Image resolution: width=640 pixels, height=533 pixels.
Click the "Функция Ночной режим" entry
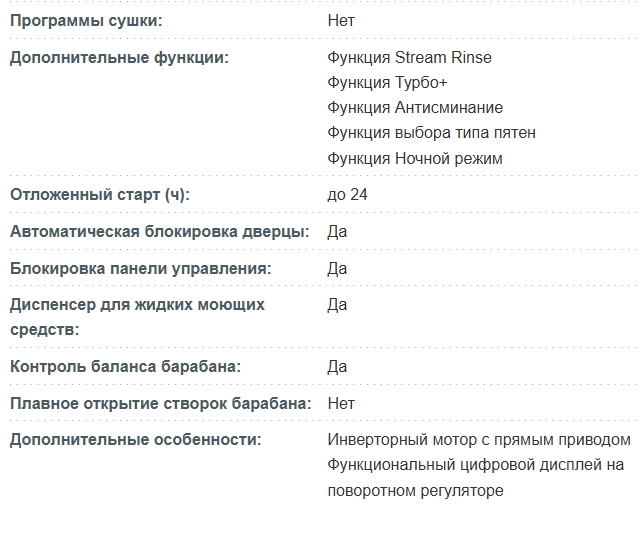point(415,158)
